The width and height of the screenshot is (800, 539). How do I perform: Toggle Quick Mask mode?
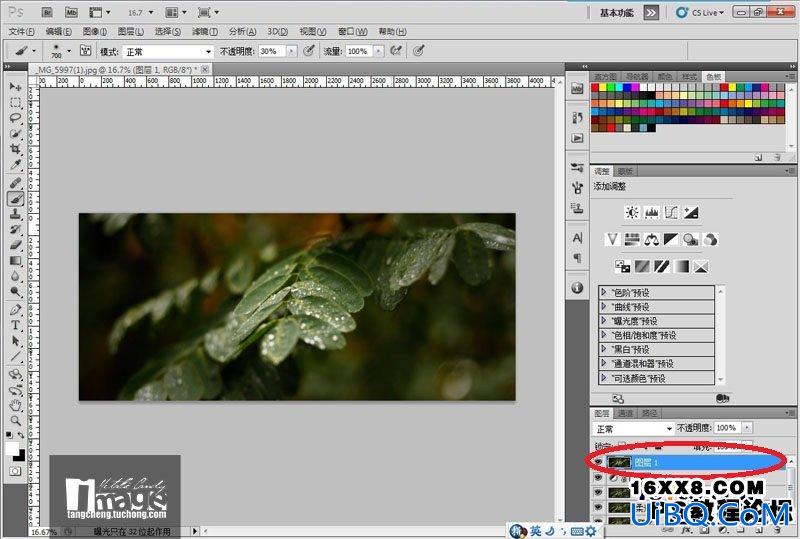tap(15, 472)
